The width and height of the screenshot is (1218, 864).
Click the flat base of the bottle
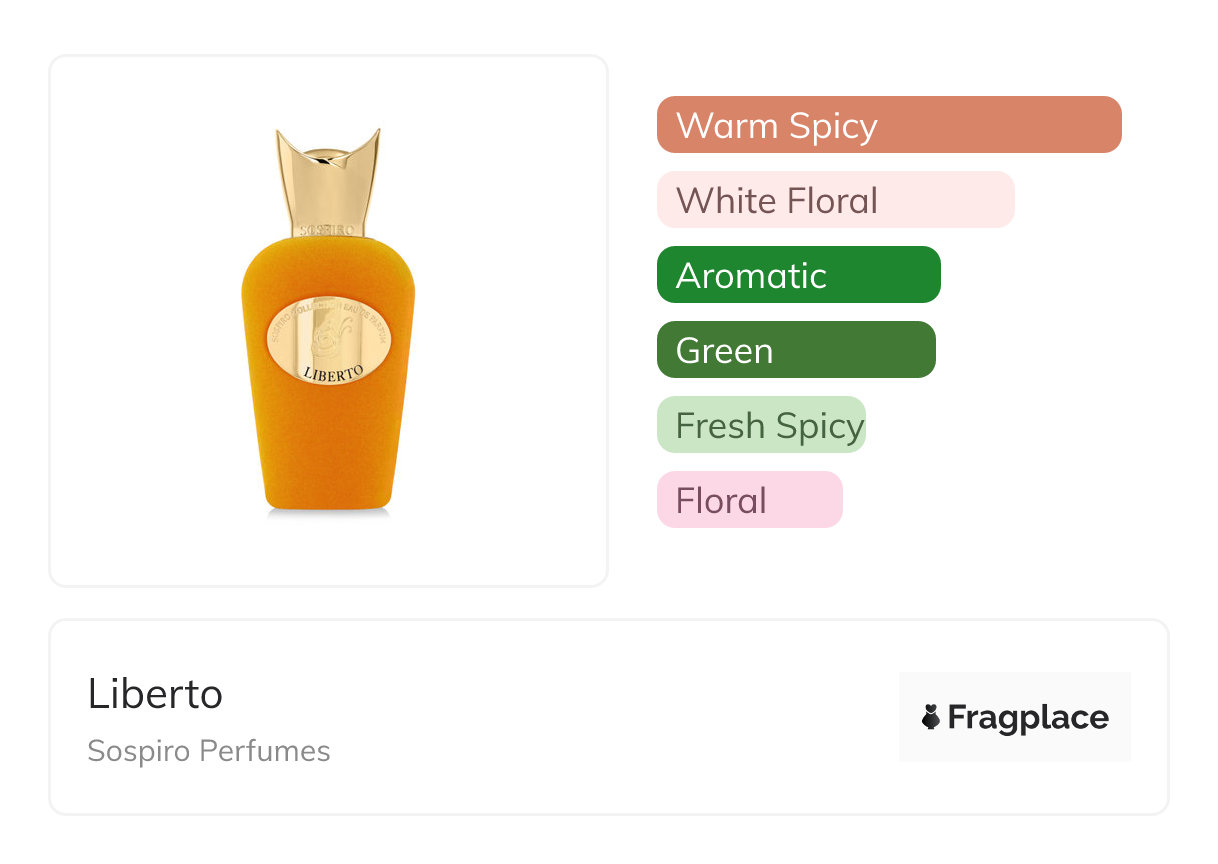pos(328,504)
